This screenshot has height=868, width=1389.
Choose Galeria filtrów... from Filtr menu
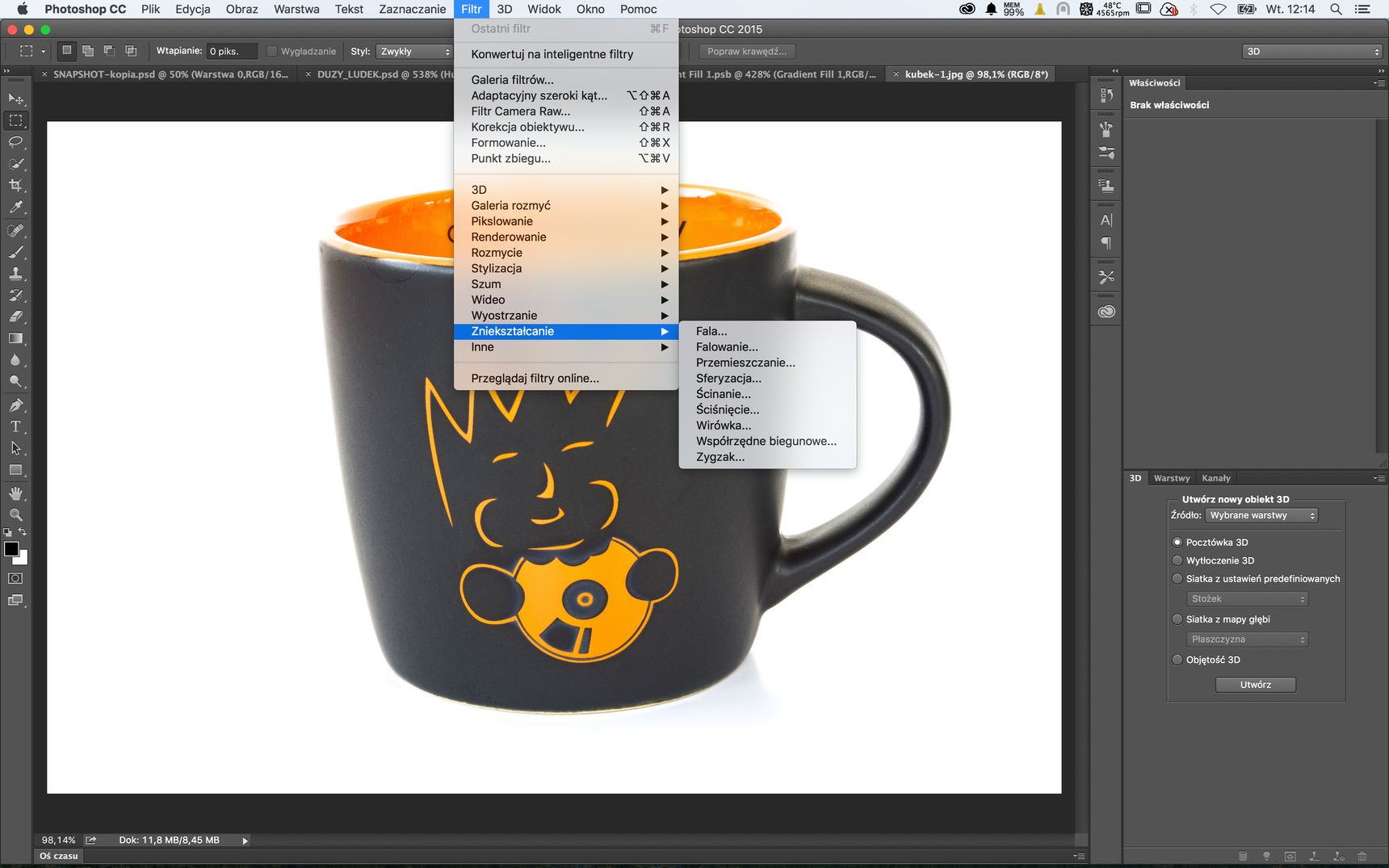coord(565,80)
